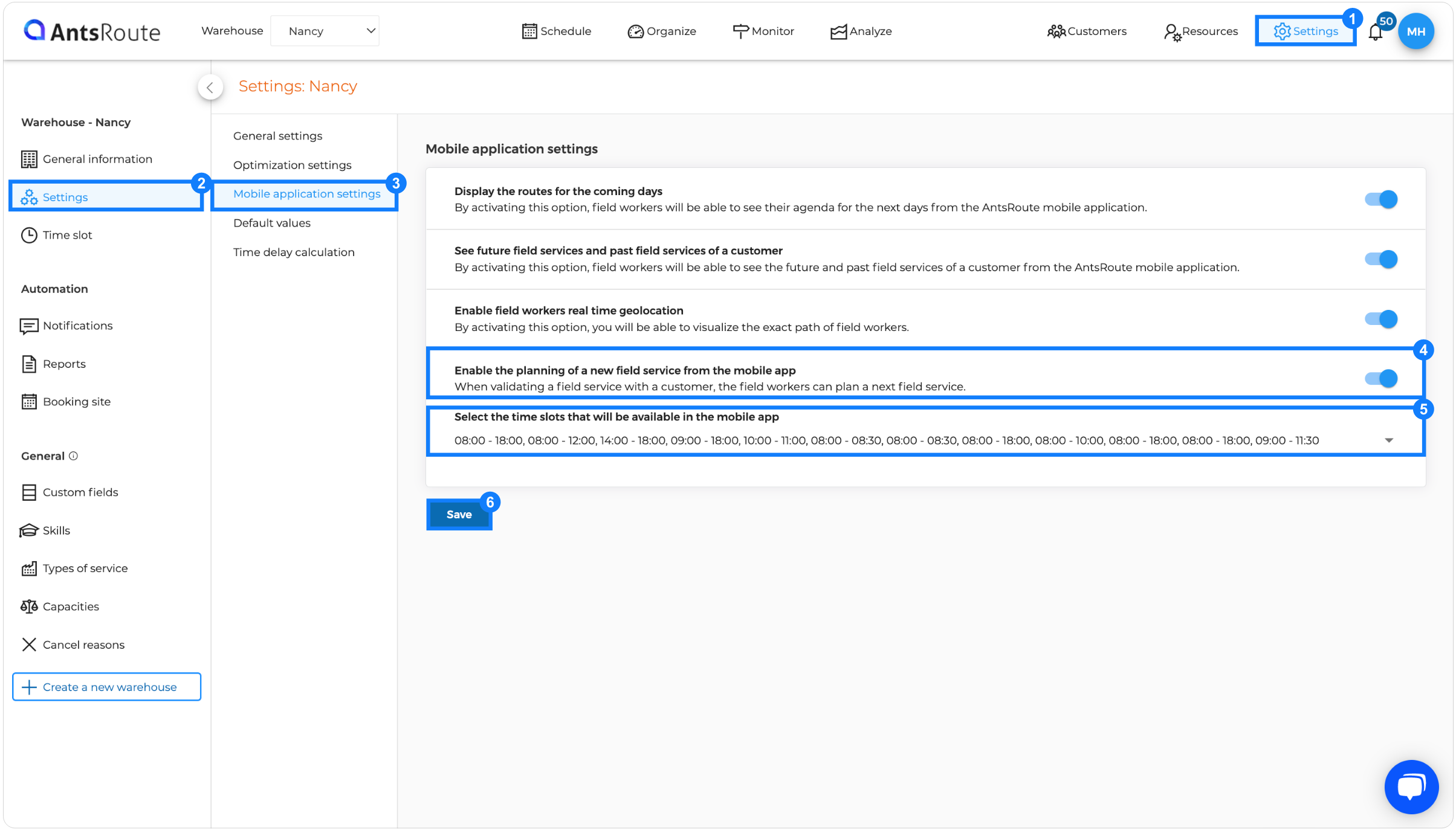This screenshot has width=1456, height=830.
Task: Click the 'Mobile application settings' heading
Action: pyautogui.click(x=512, y=149)
